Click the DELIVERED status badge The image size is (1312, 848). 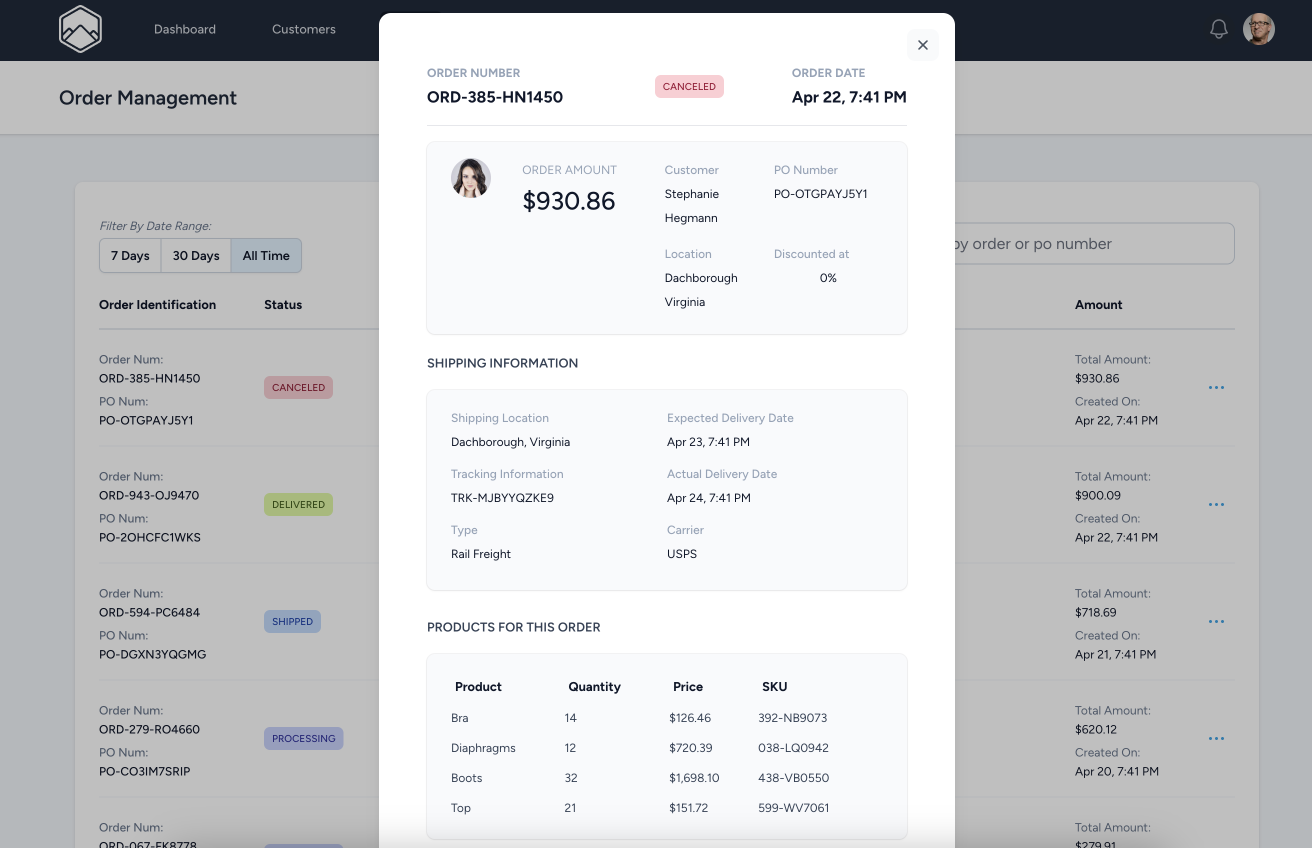coord(298,504)
